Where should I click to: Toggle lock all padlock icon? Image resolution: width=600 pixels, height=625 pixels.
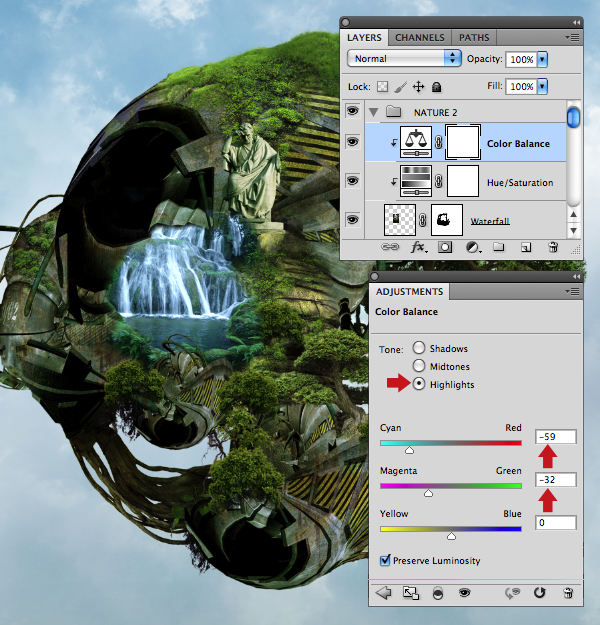click(x=437, y=87)
